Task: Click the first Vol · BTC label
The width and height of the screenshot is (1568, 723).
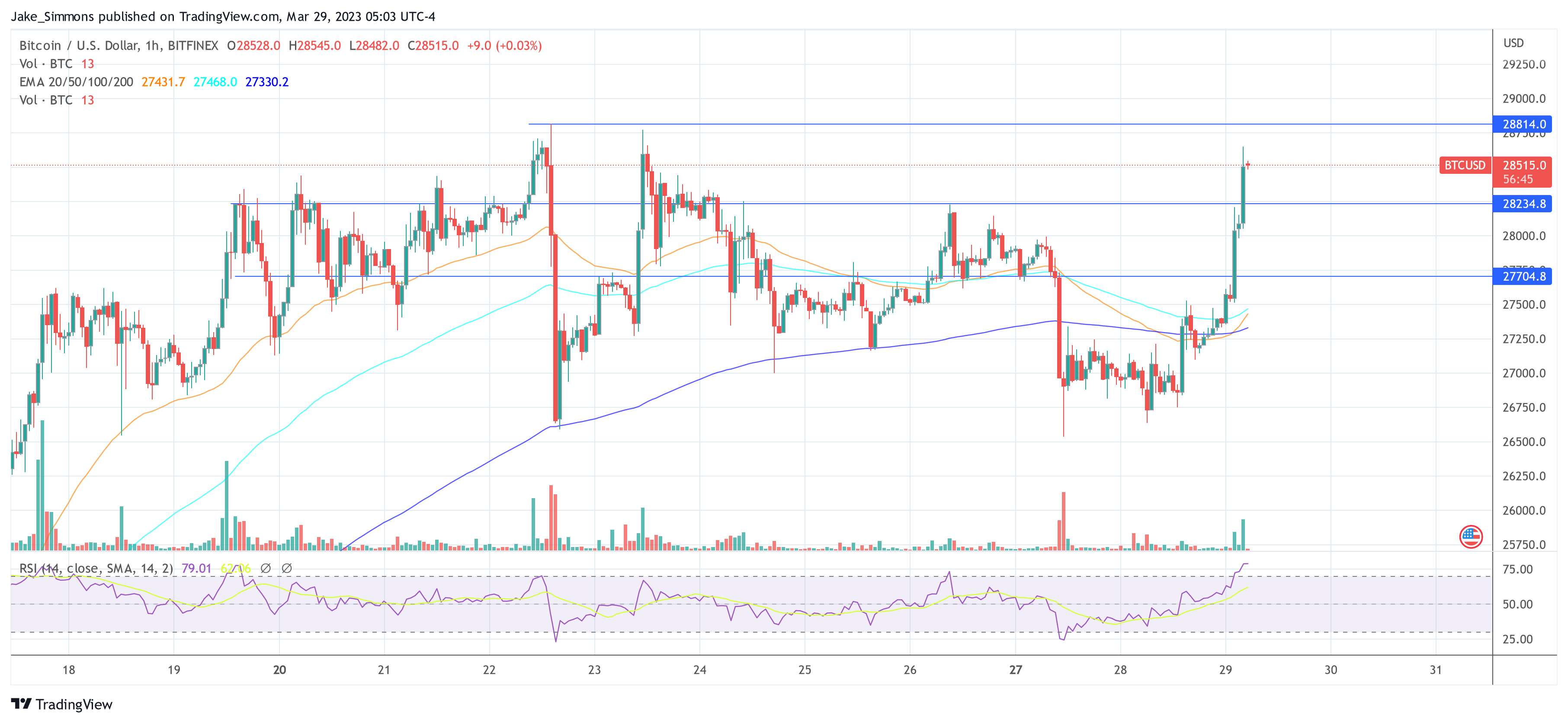Action: [x=46, y=64]
